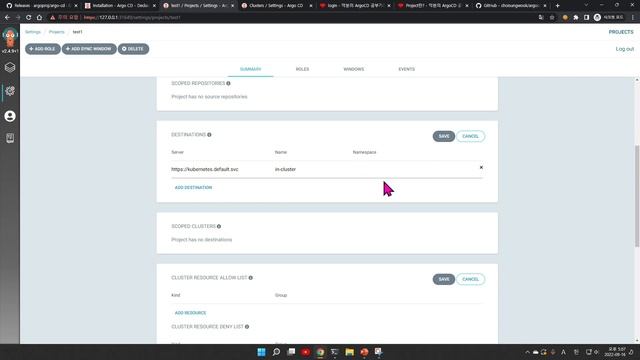Switch to the Windows tab

[x=354, y=69]
